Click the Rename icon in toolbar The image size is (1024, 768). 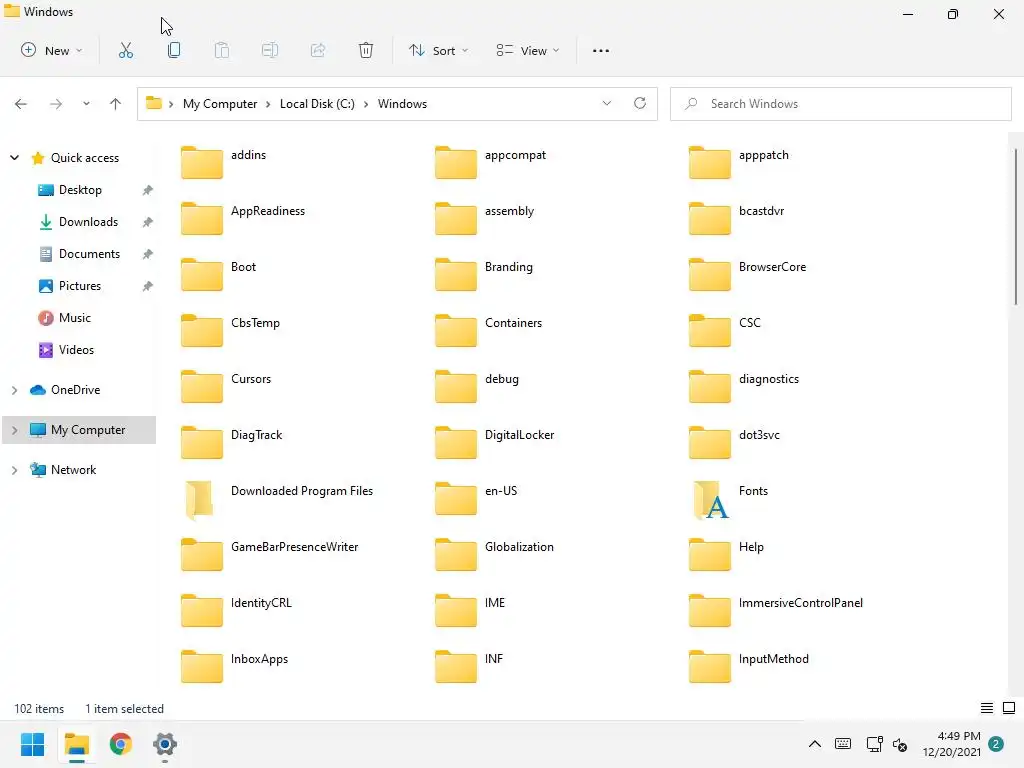[x=270, y=50]
